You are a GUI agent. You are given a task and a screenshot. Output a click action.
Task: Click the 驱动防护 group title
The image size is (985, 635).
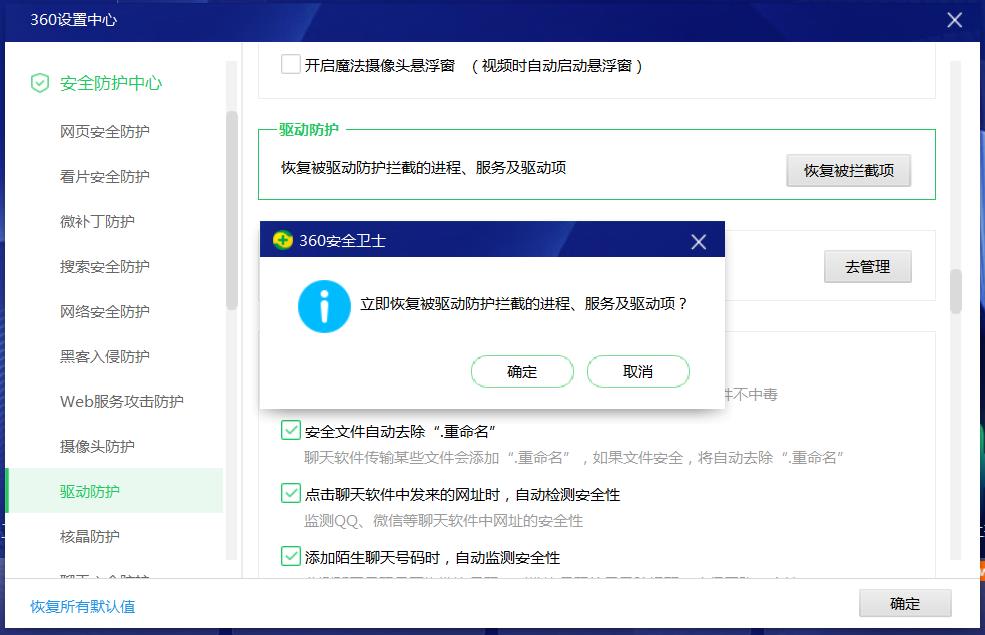pos(308,129)
